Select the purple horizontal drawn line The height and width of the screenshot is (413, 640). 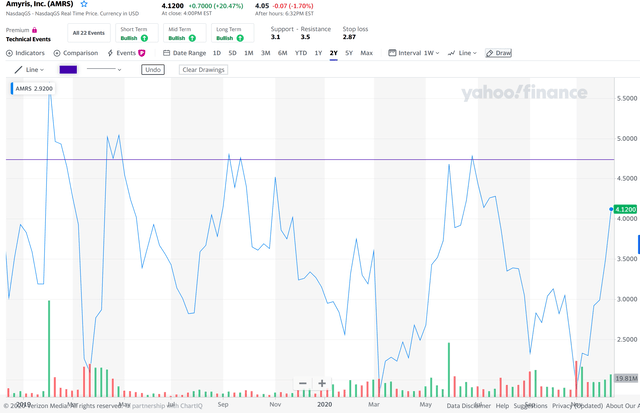pos(310,160)
